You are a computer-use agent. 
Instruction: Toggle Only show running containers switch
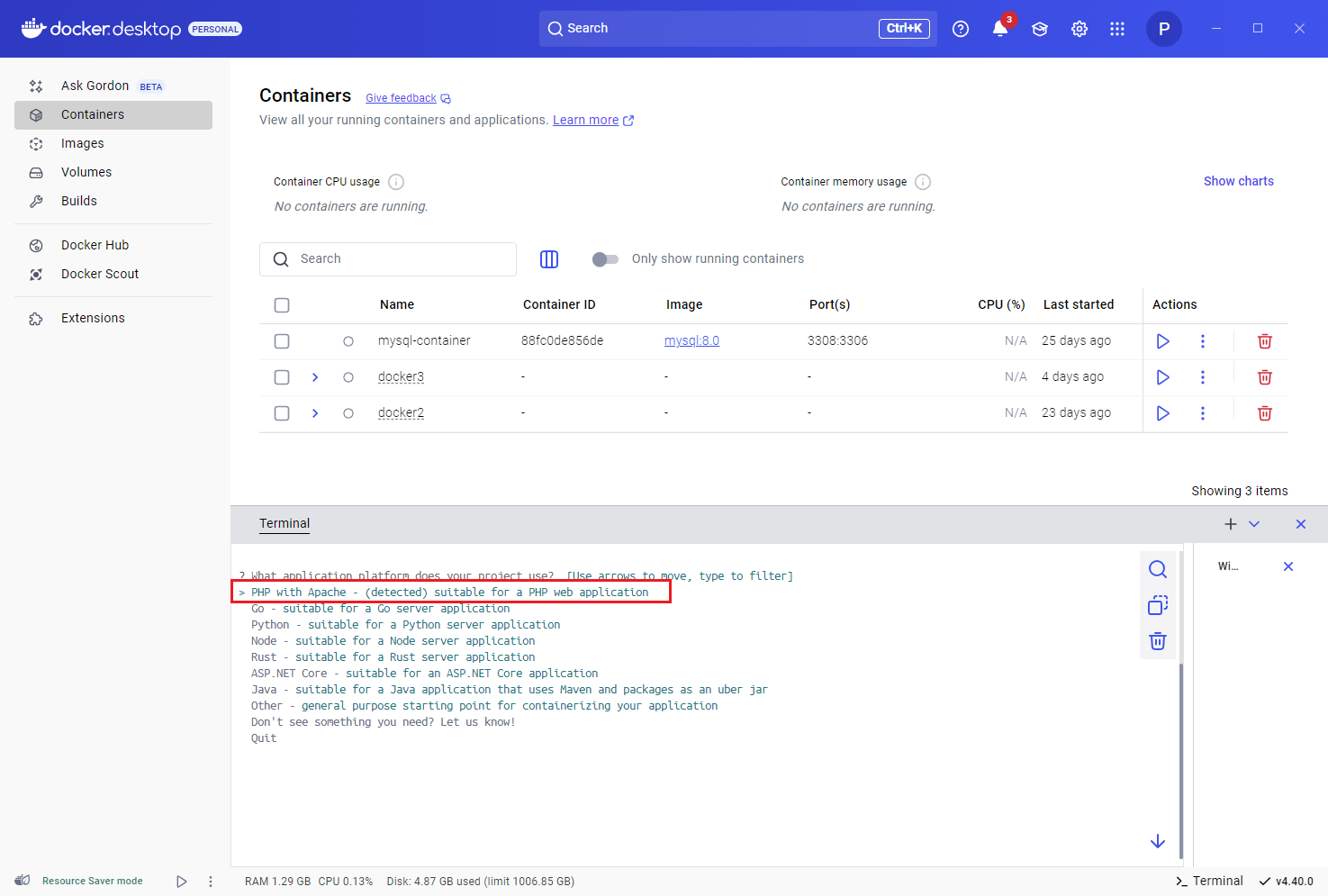click(605, 259)
